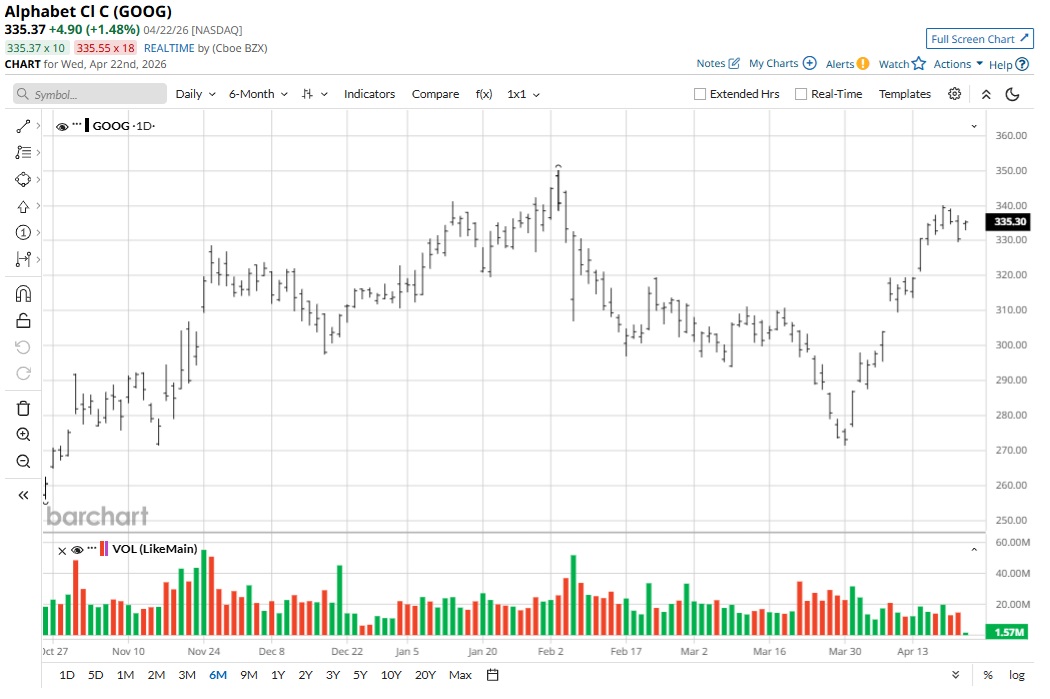Open the f(x) expressions menu

[483, 94]
